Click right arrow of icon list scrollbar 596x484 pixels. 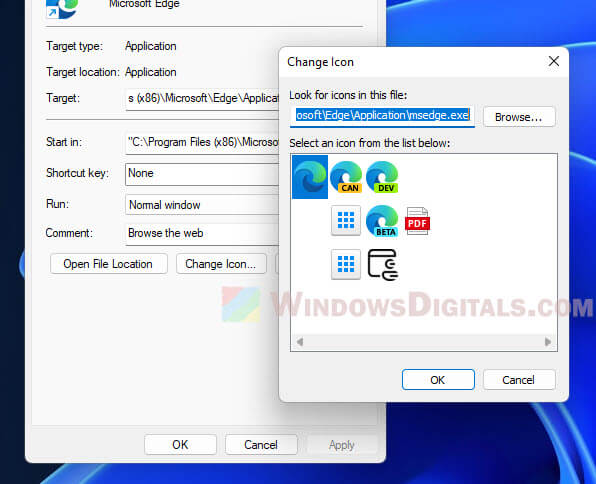pyautogui.click(x=548, y=342)
